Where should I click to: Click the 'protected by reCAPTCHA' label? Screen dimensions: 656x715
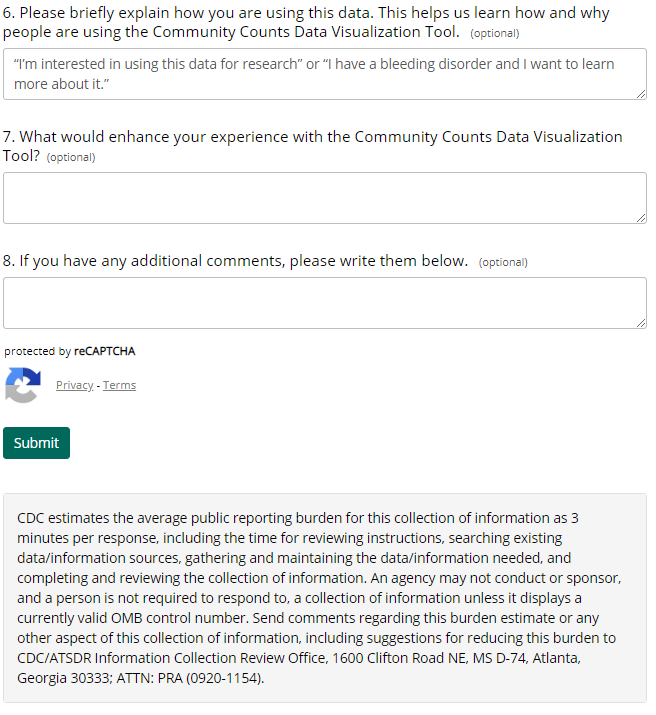coord(70,352)
